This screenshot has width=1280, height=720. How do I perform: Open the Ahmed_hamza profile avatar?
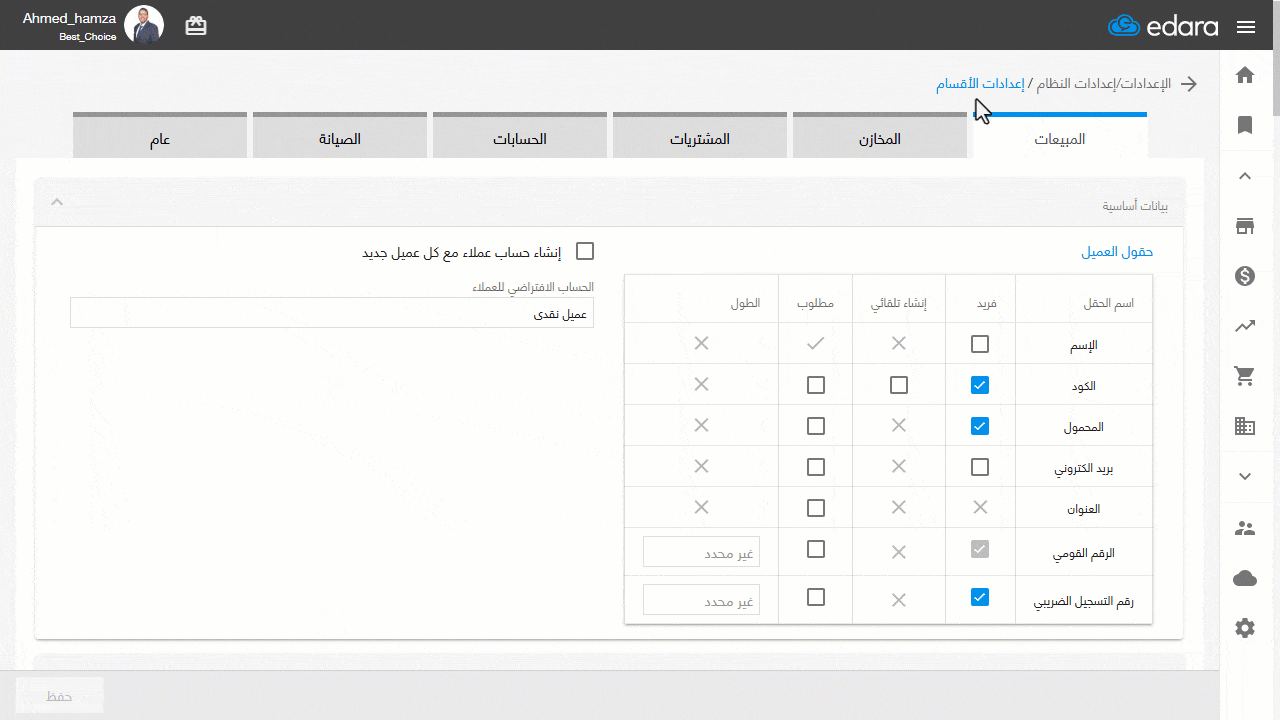point(144,25)
